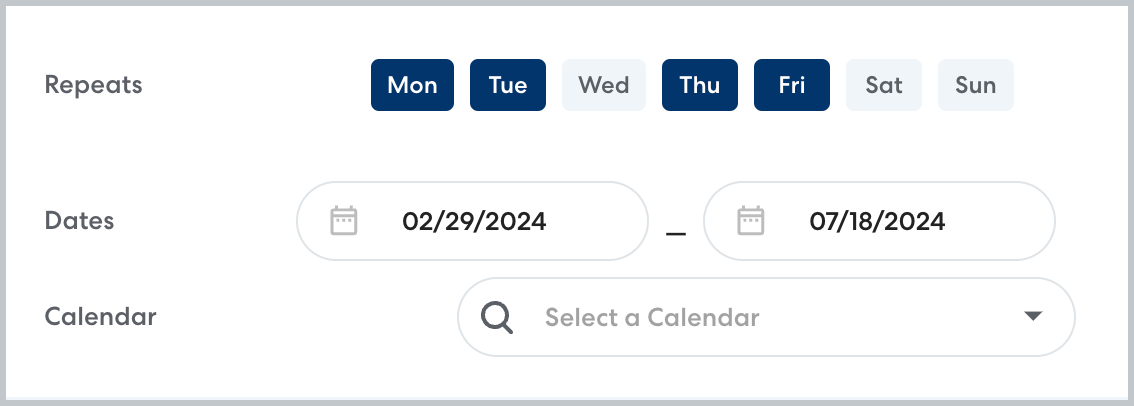Click the Select a Calendar placeholder text
This screenshot has height=406, width=1134.
[652, 318]
